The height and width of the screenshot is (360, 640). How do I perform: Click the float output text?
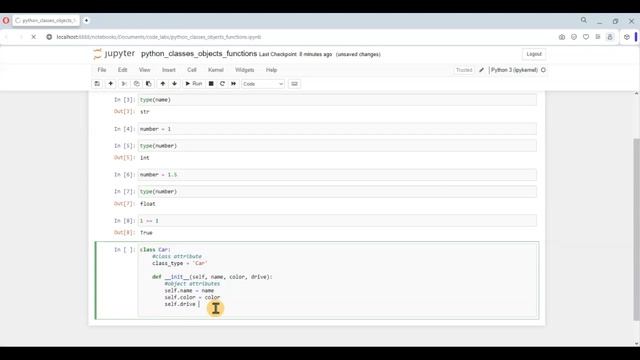(147, 204)
